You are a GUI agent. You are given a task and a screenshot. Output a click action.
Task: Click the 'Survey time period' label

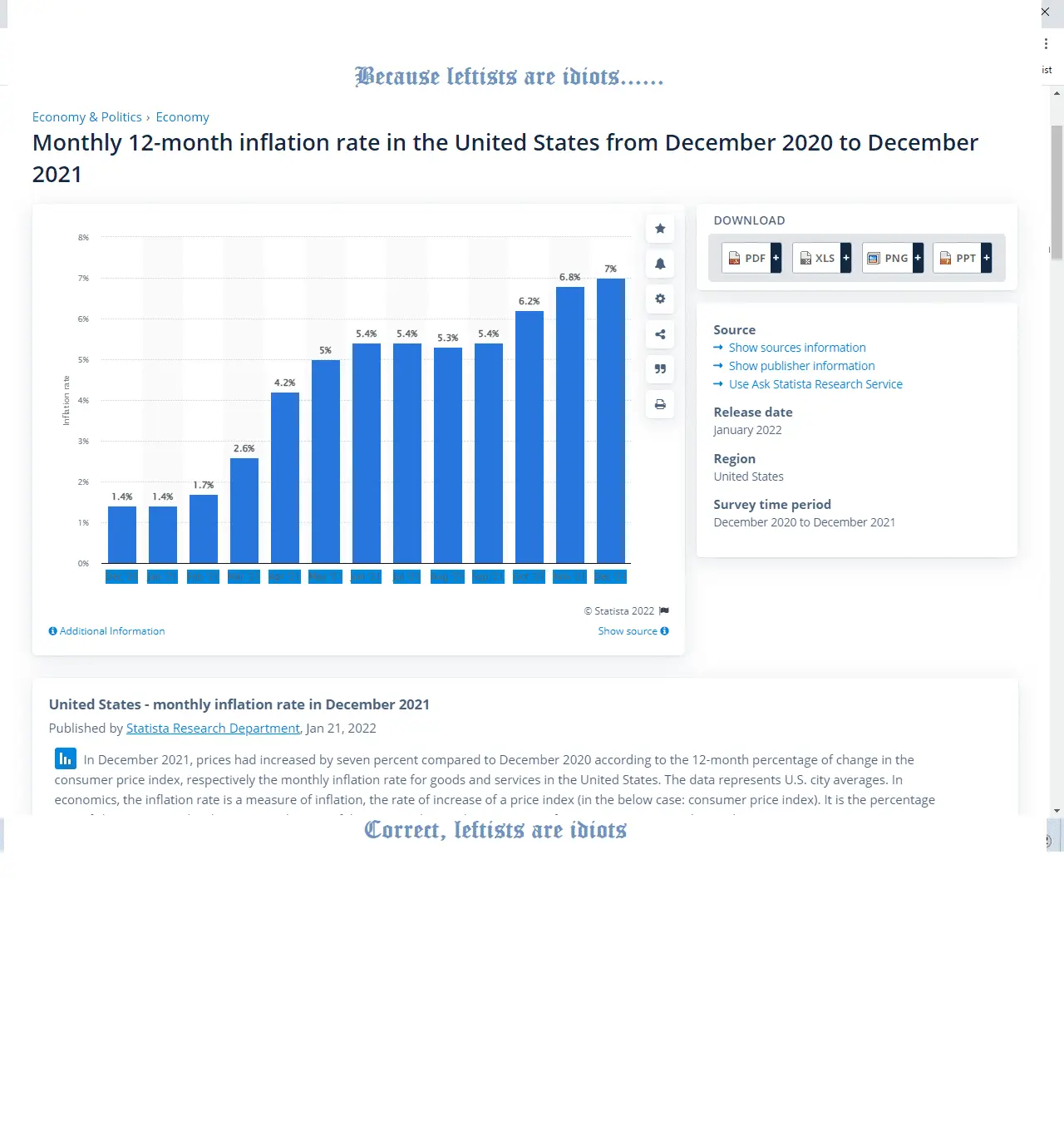tap(772, 504)
